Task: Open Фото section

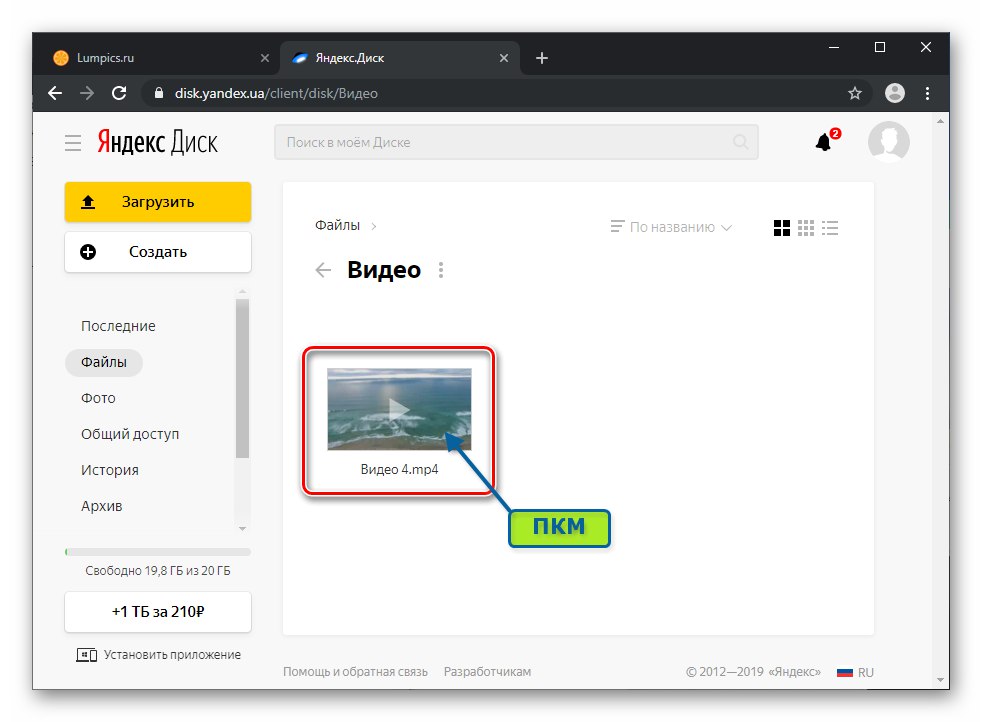Action: 98,398
